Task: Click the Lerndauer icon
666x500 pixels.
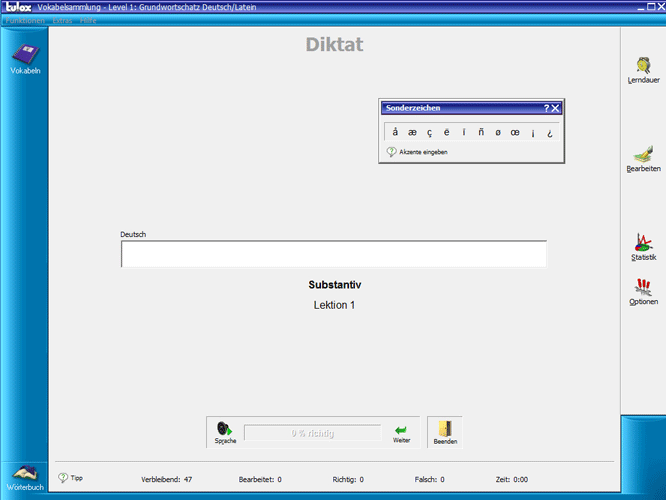Action: tap(643, 71)
